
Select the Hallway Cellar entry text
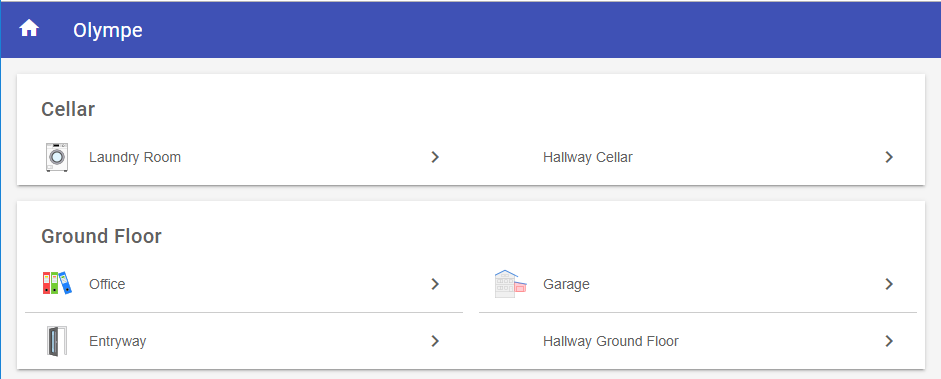588,157
